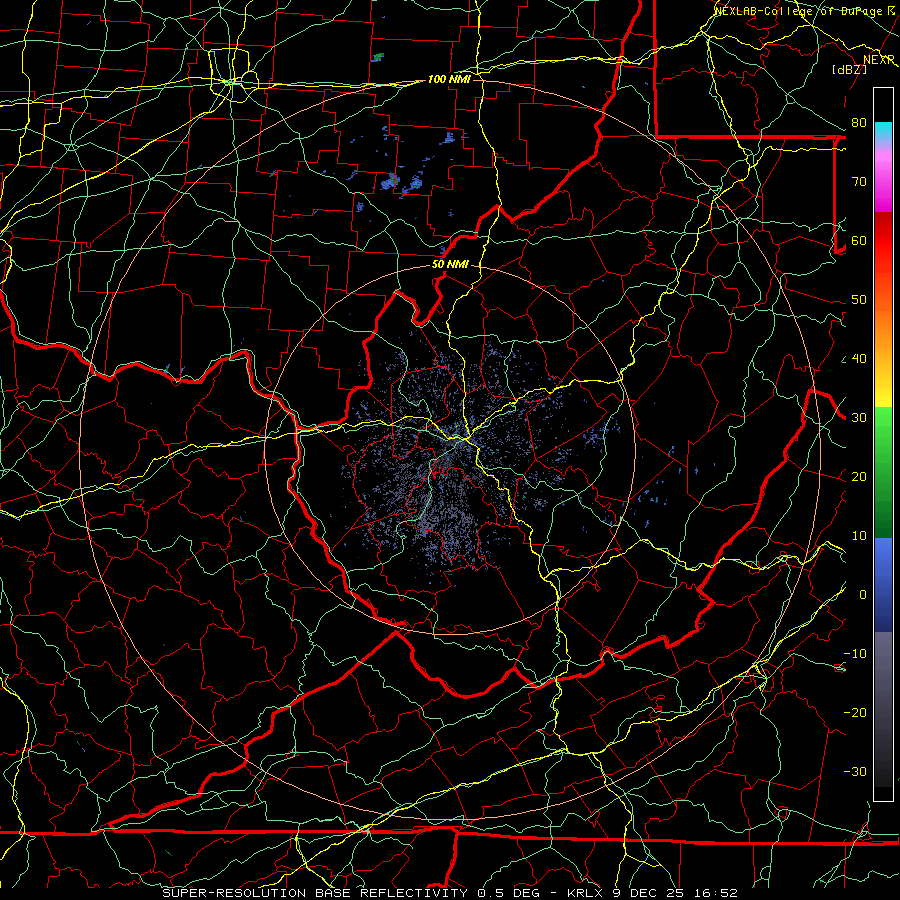Click the "NEXR" label above the dBZ legend

coord(879,60)
